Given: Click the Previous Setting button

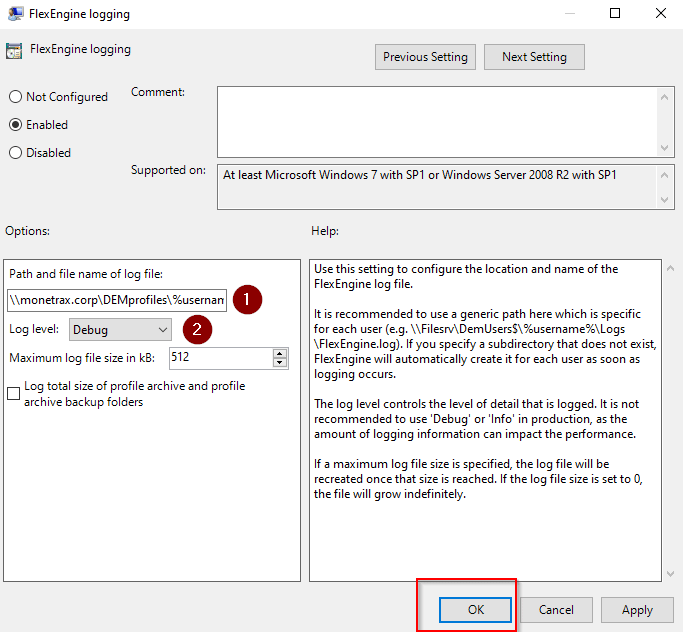Looking at the screenshot, I should [x=425, y=57].
